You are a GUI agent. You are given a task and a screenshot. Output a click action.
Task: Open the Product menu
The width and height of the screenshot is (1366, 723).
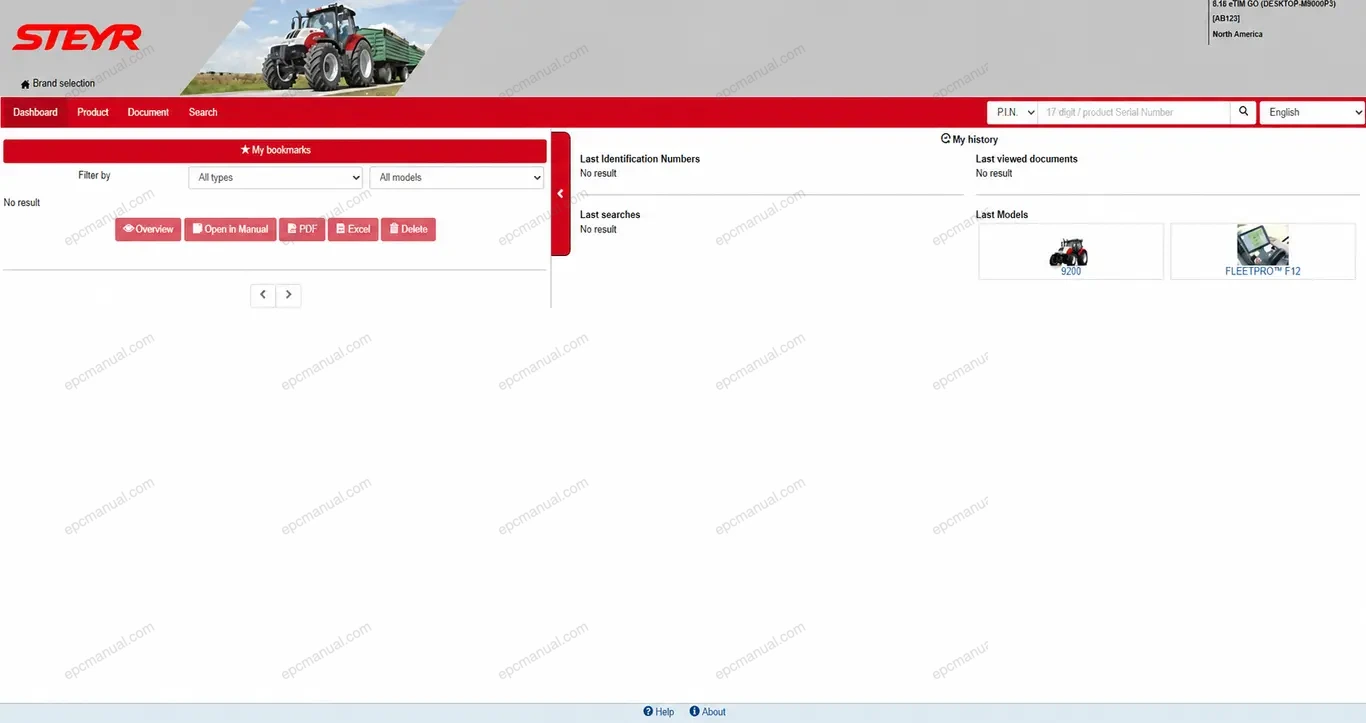93,112
